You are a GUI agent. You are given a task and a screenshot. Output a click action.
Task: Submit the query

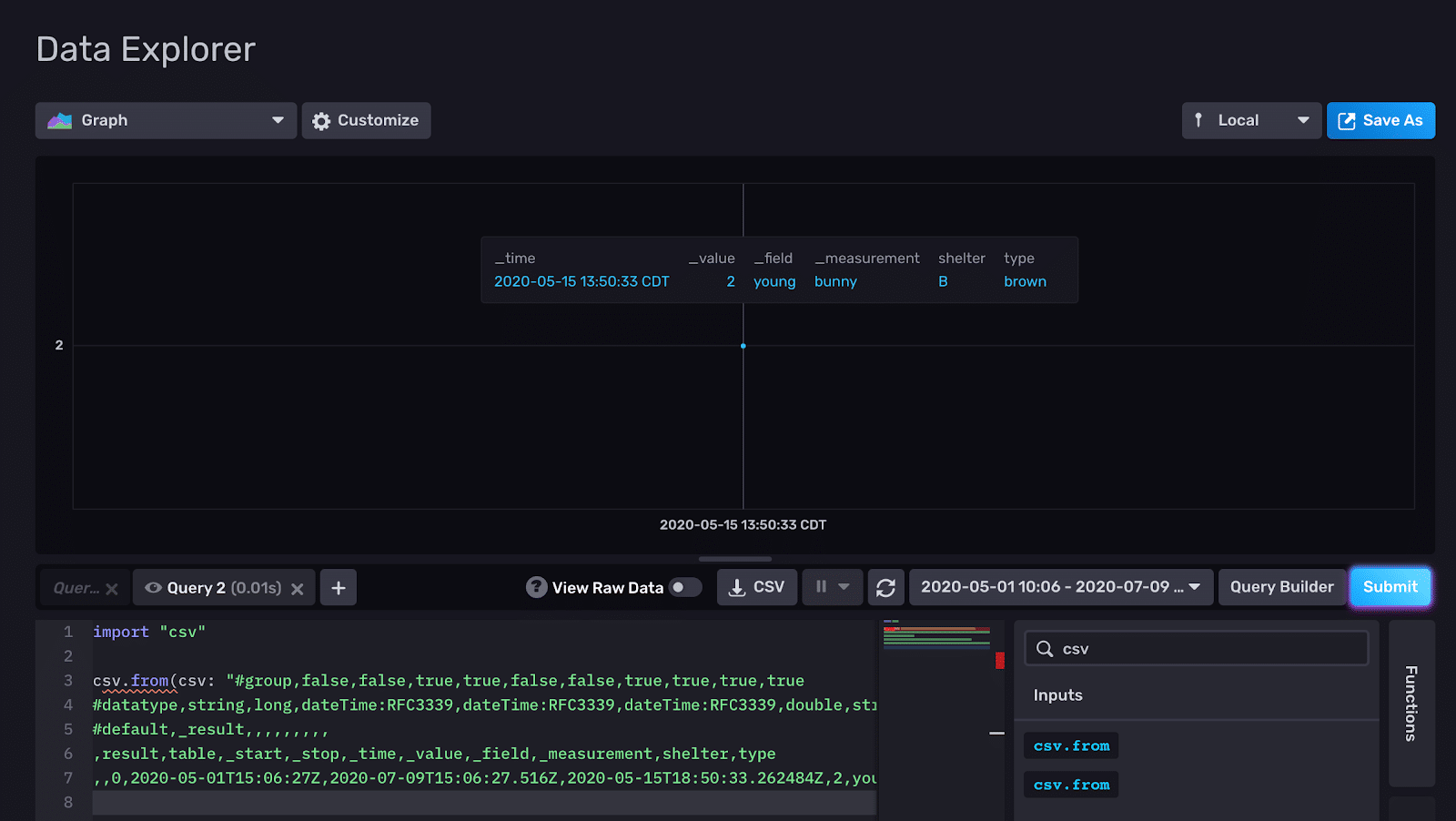1390,587
